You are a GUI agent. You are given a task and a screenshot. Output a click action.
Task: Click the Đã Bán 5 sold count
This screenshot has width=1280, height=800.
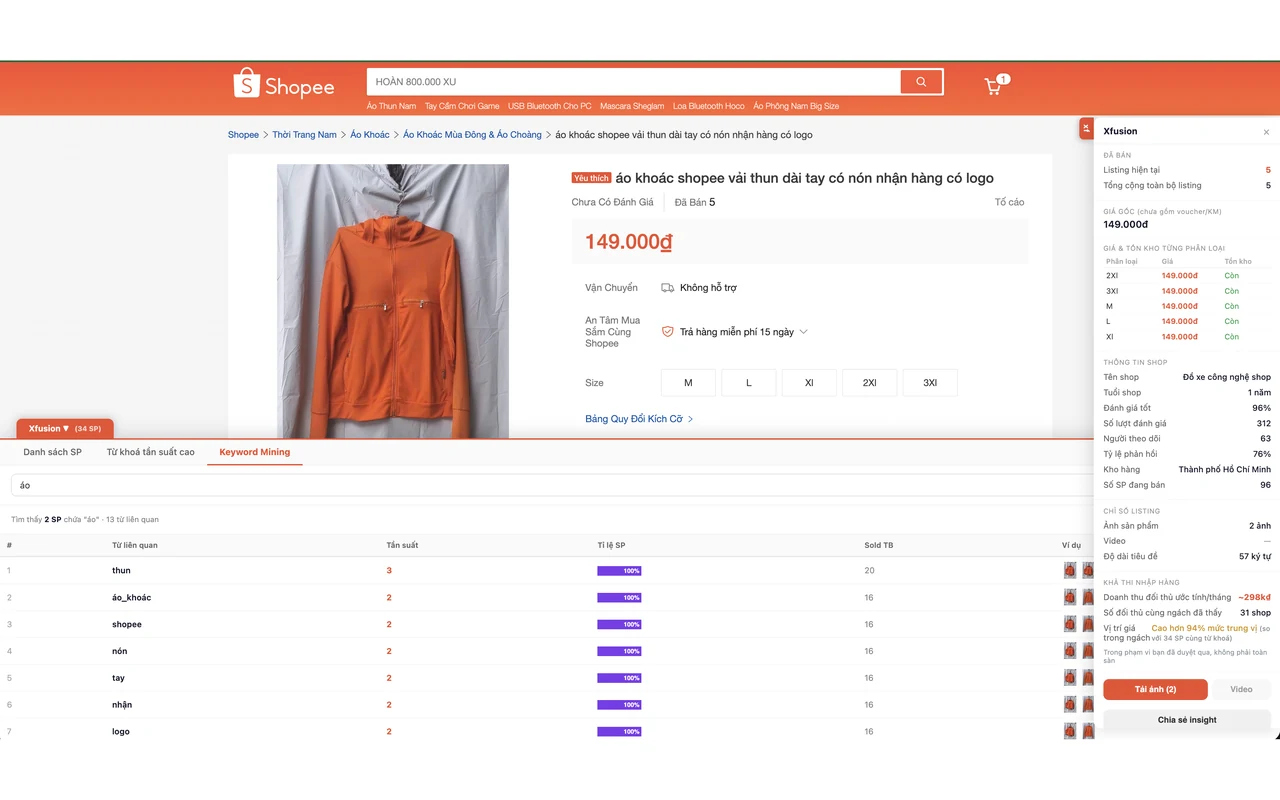(695, 202)
